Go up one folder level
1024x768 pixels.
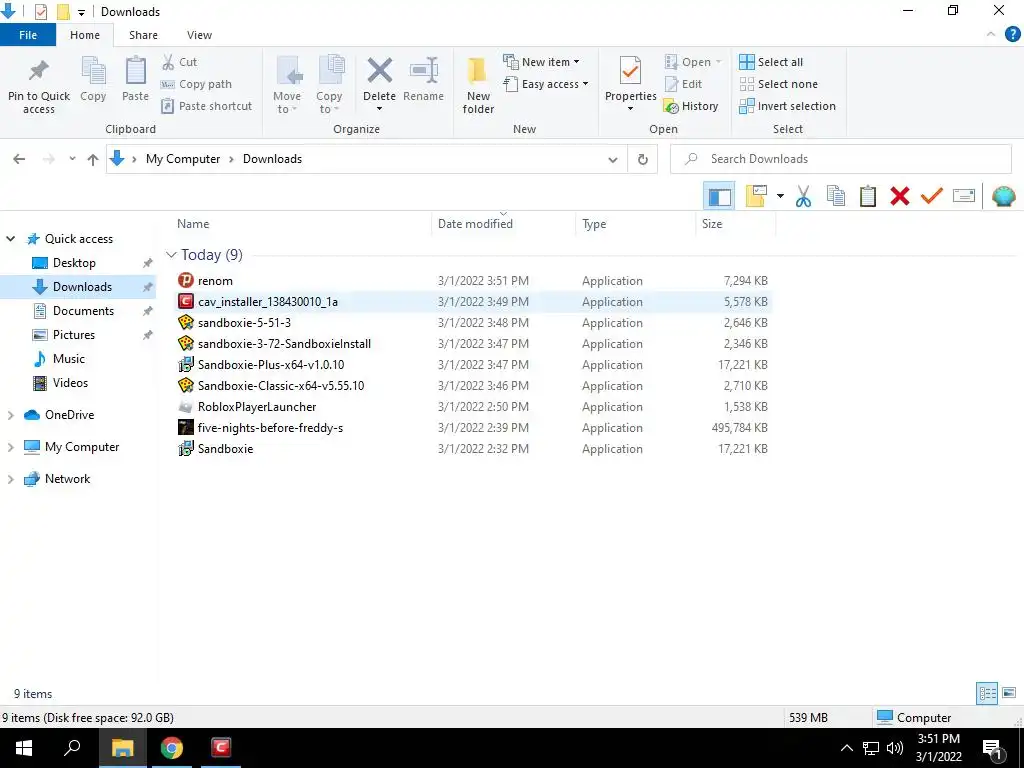93,159
